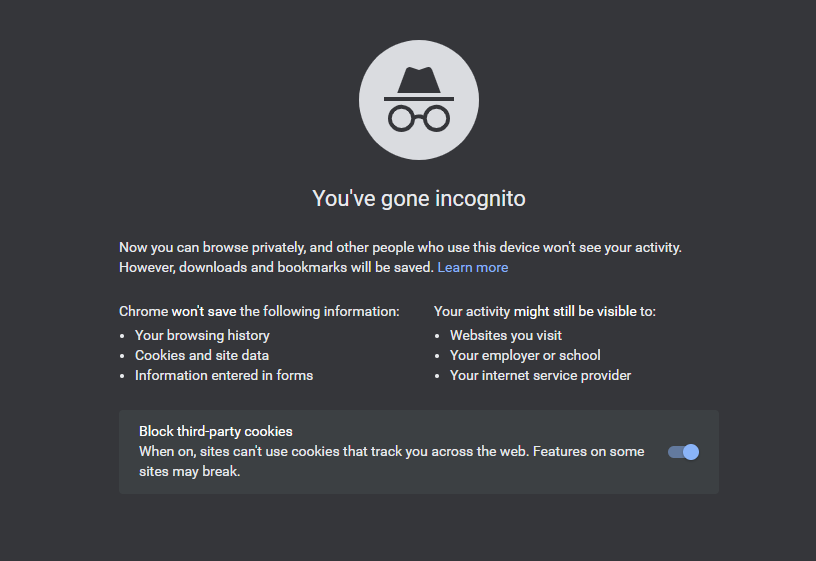The width and height of the screenshot is (816, 561).
Task: Open the Learn more link
Action: [473, 267]
